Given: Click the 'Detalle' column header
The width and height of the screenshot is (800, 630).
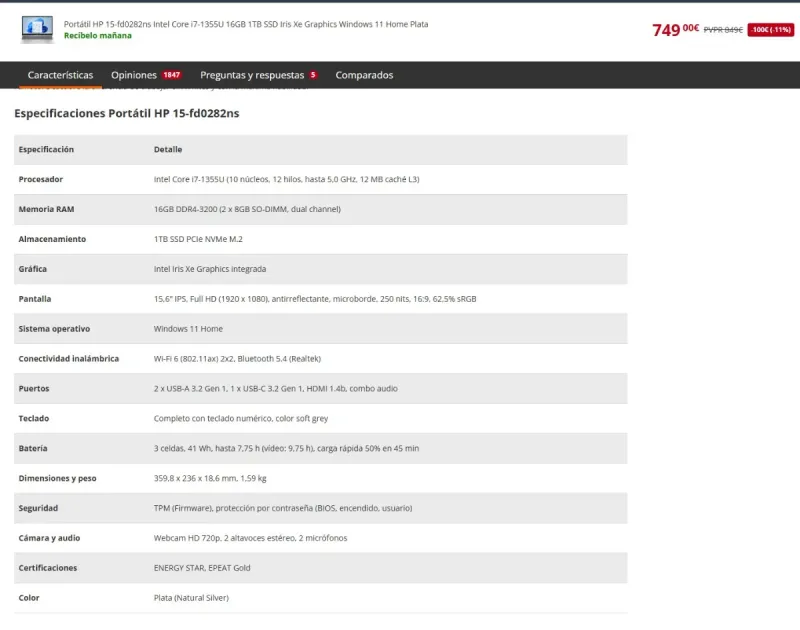Looking at the screenshot, I should pos(168,149).
